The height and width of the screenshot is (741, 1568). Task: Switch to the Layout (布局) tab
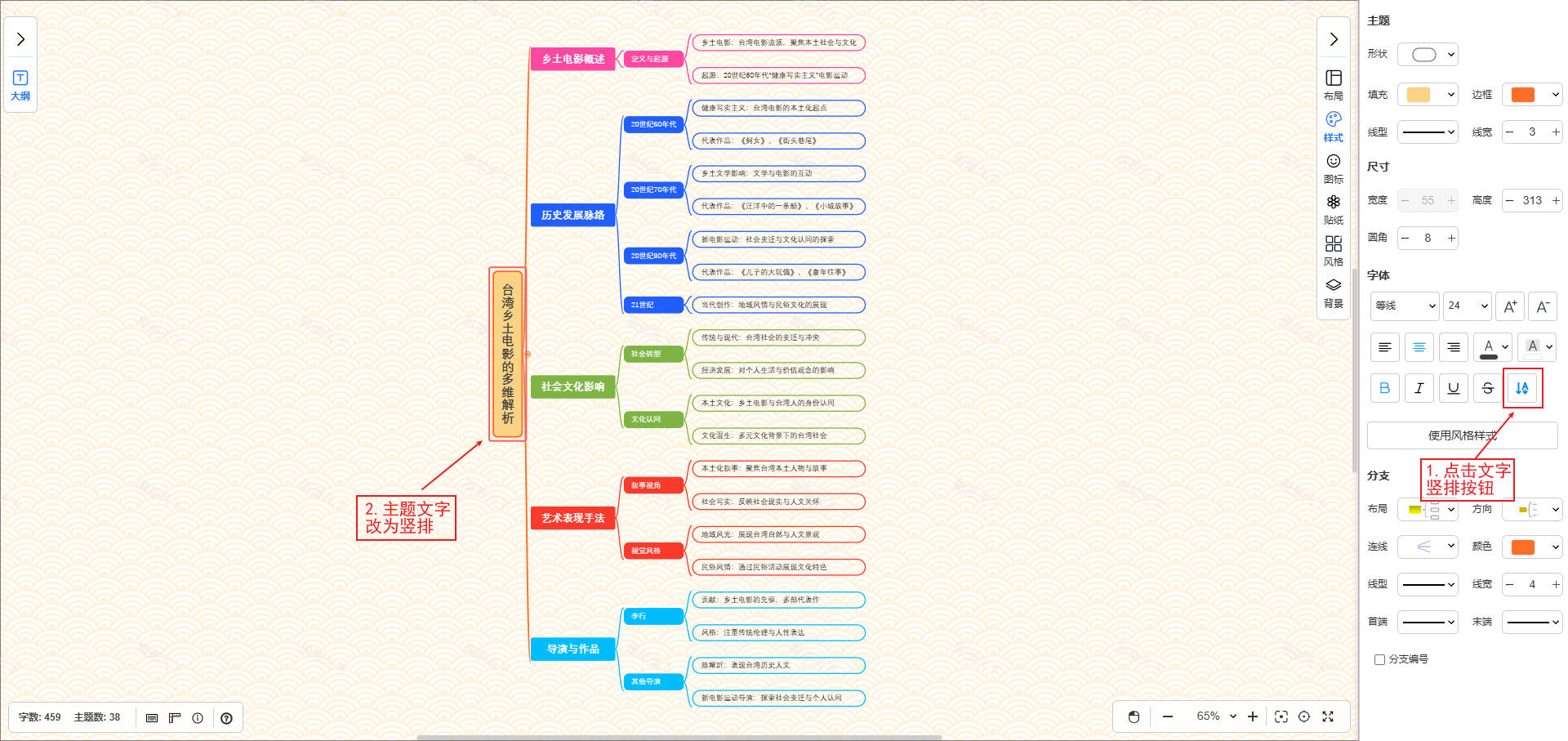(x=1333, y=85)
